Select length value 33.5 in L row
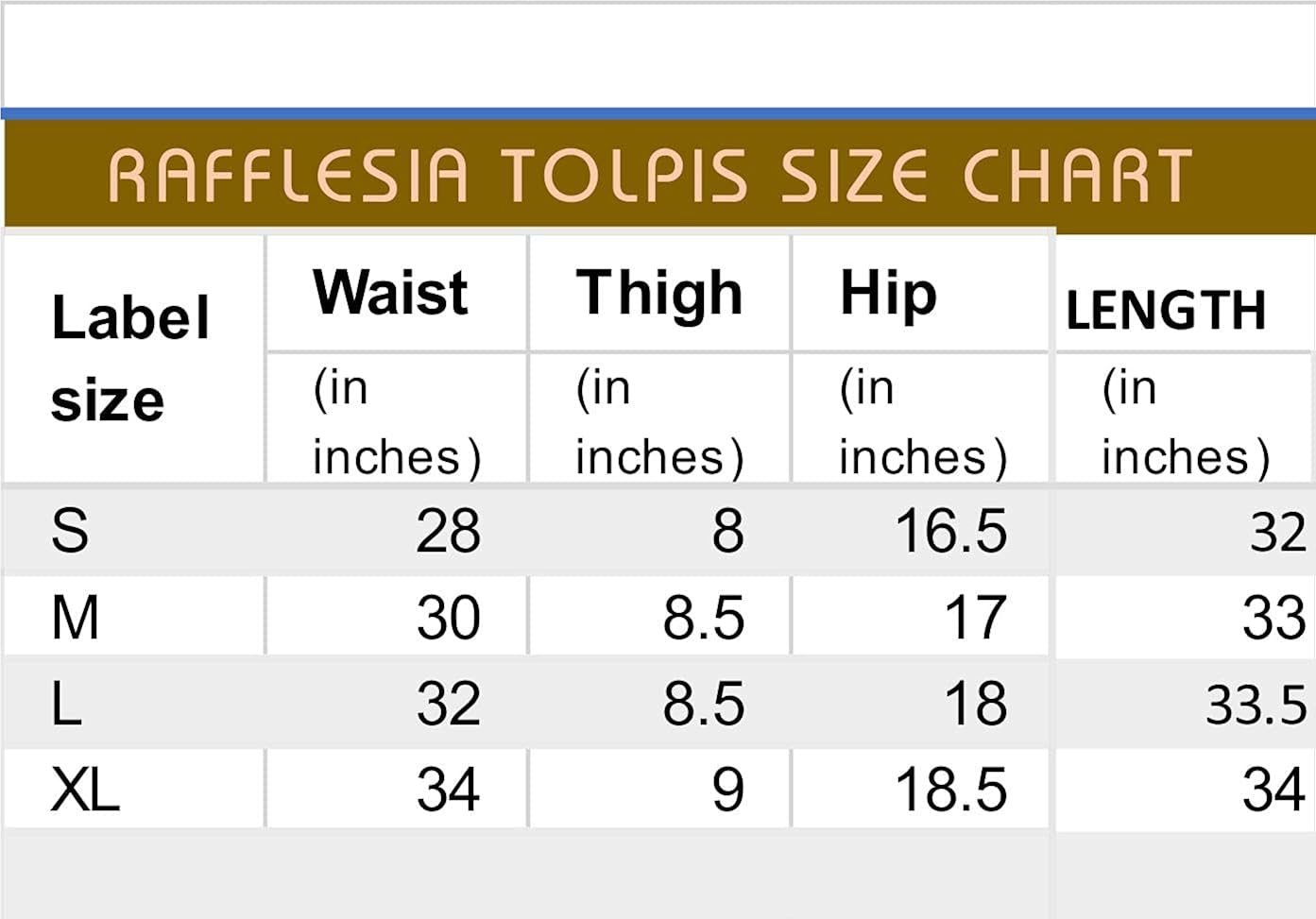This screenshot has width=1316, height=919. click(x=1256, y=706)
